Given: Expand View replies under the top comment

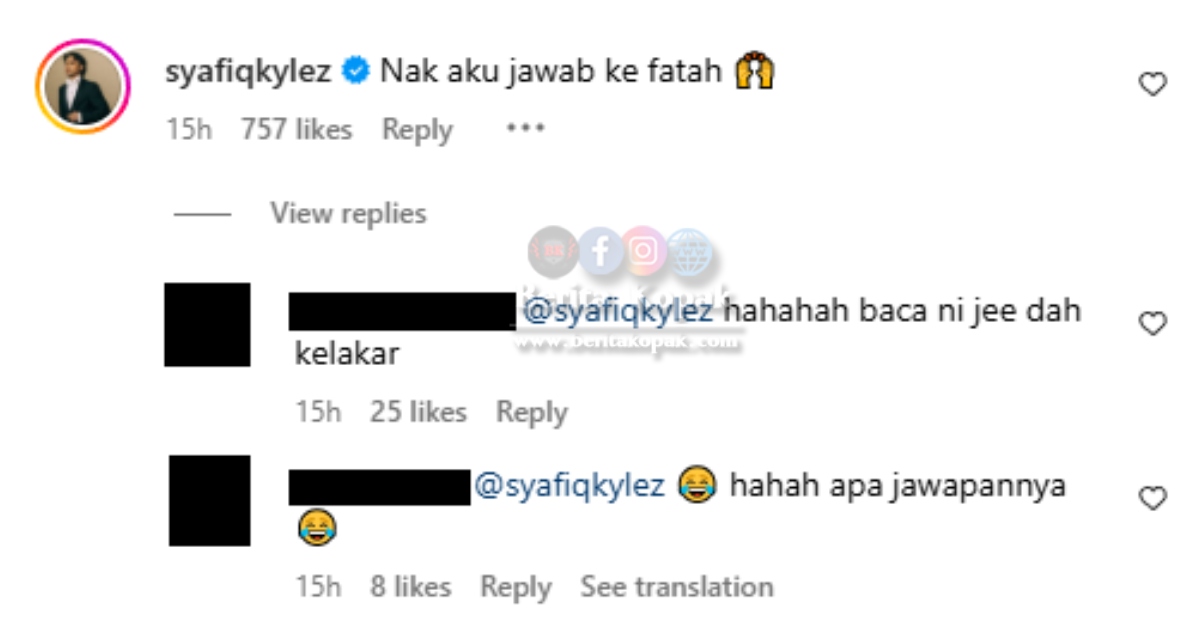Looking at the screenshot, I should tap(348, 213).
